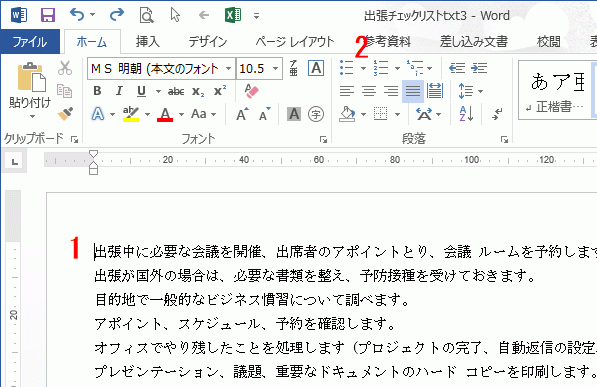Copy selection with copy icon
The height and width of the screenshot is (387, 597).
64,91
